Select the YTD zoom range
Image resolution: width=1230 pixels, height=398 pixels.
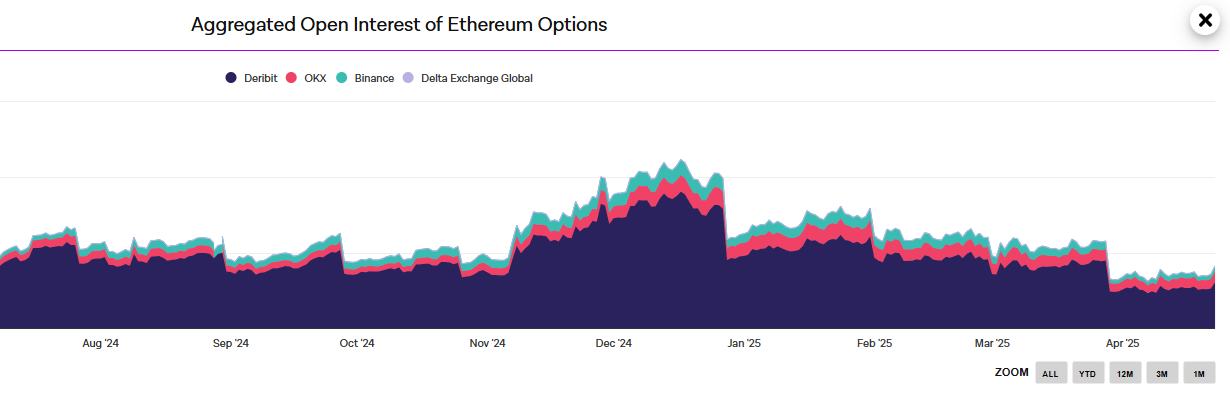point(1087,373)
